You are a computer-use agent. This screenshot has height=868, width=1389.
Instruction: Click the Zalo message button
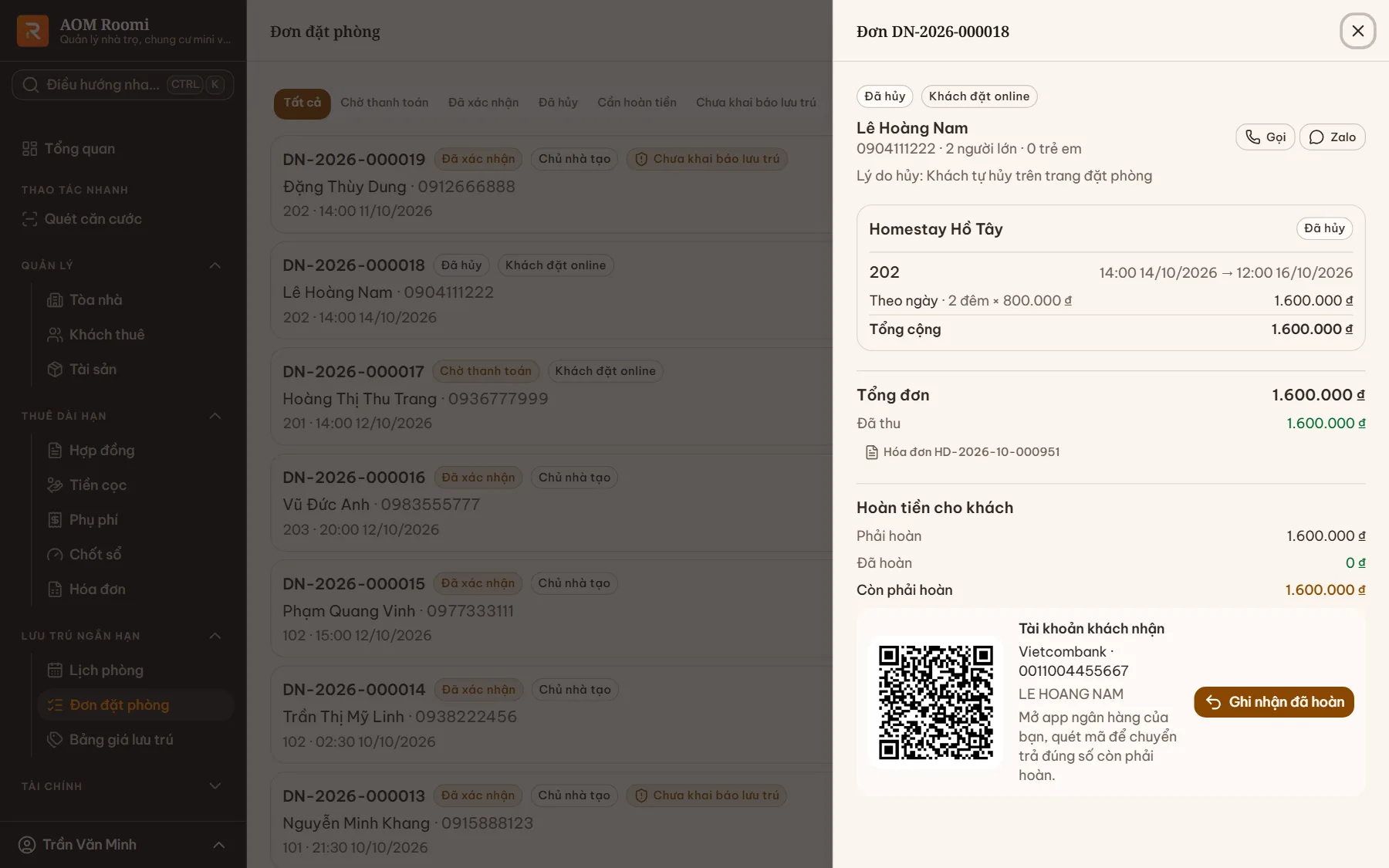1333,137
